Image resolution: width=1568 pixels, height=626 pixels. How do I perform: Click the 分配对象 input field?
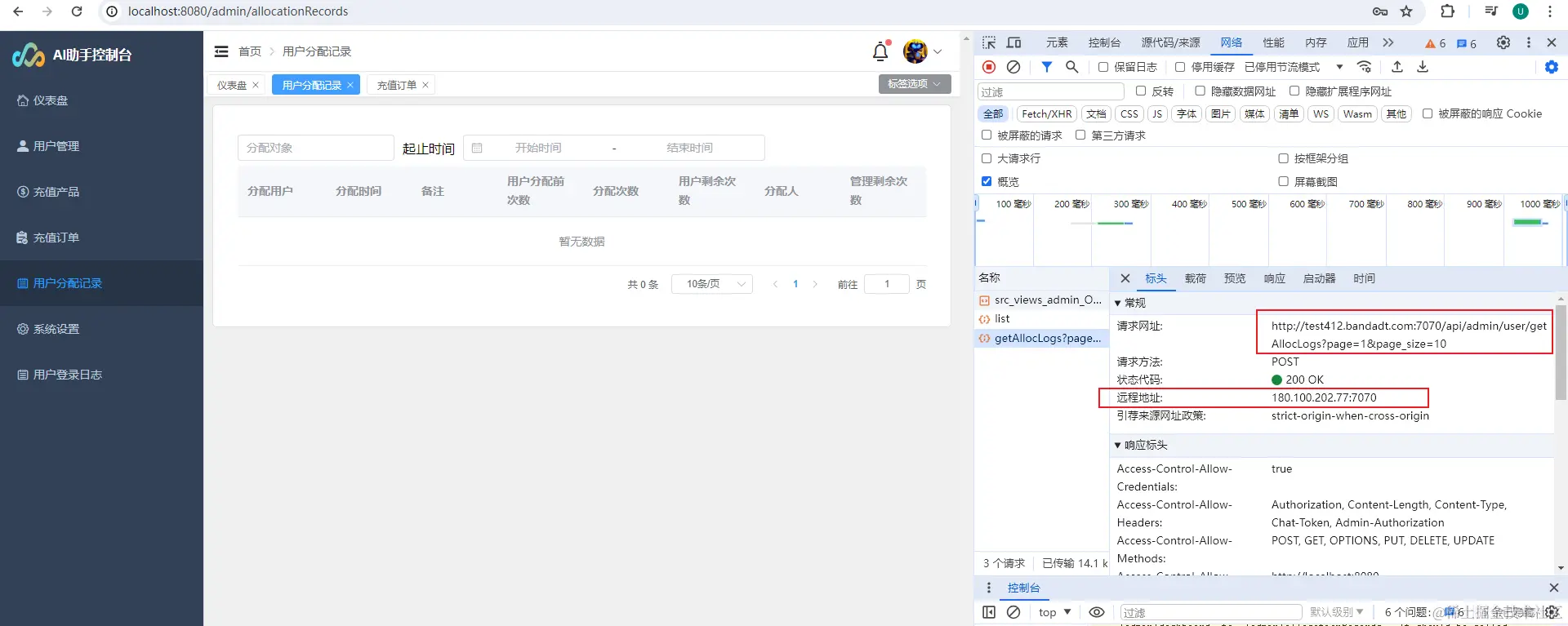pyautogui.click(x=316, y=148)
